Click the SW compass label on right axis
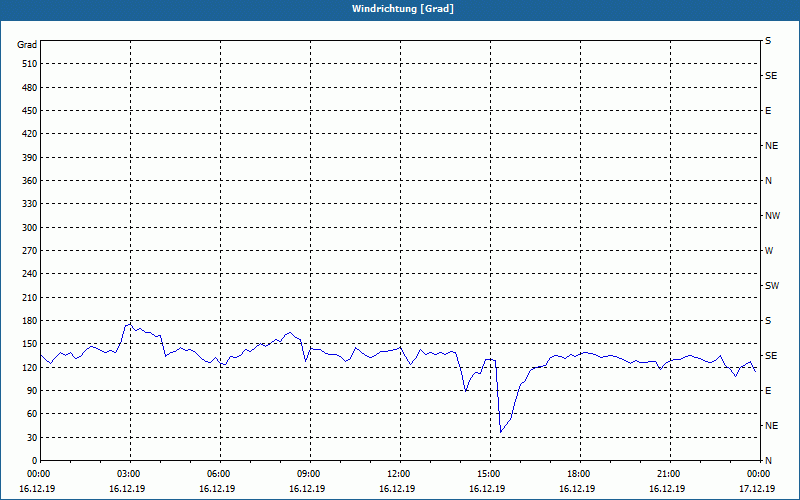 [x=772, y=286]
